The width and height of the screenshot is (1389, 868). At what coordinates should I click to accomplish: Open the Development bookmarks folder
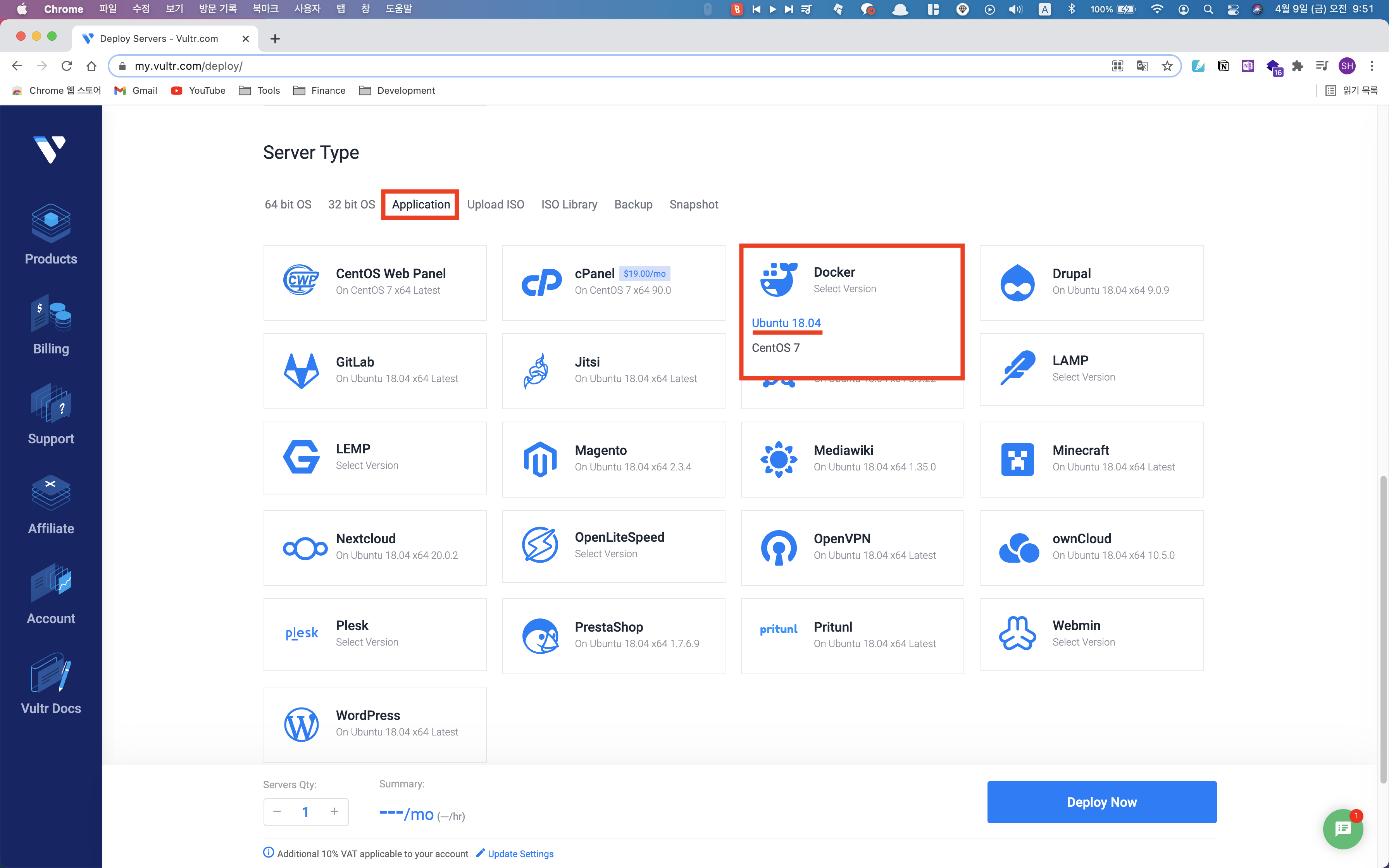(x=396, y=91)
